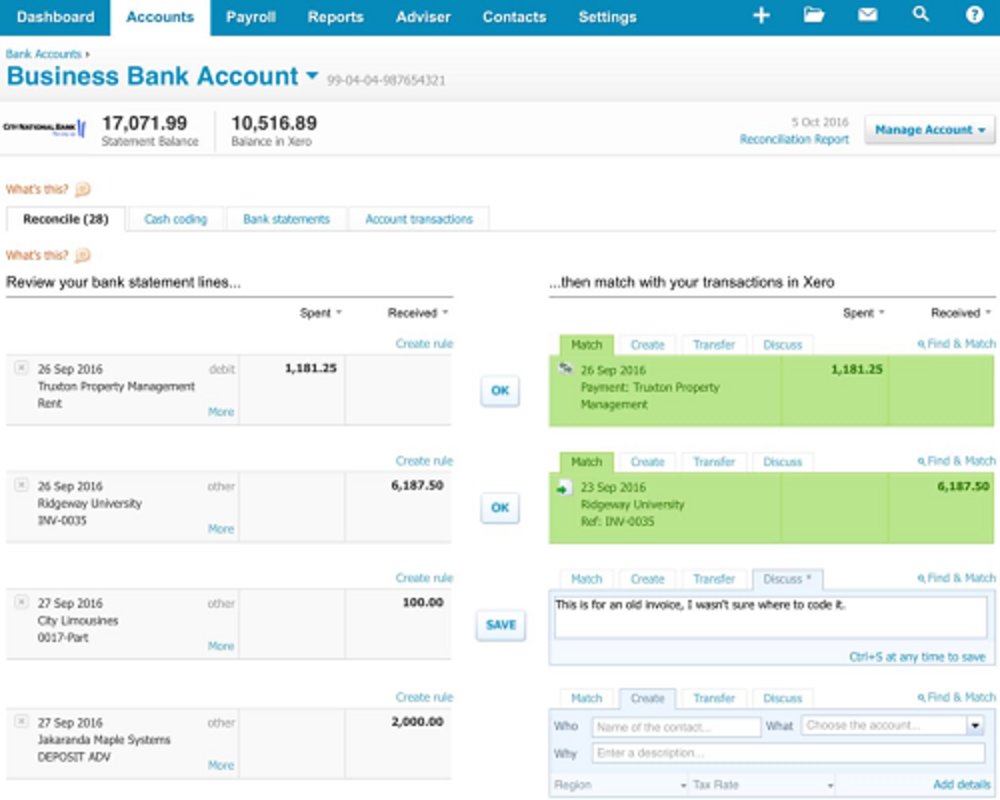Click the green arrow icon beside Ridgeway matched transaction
The image size is (1000, 800).
564,489
